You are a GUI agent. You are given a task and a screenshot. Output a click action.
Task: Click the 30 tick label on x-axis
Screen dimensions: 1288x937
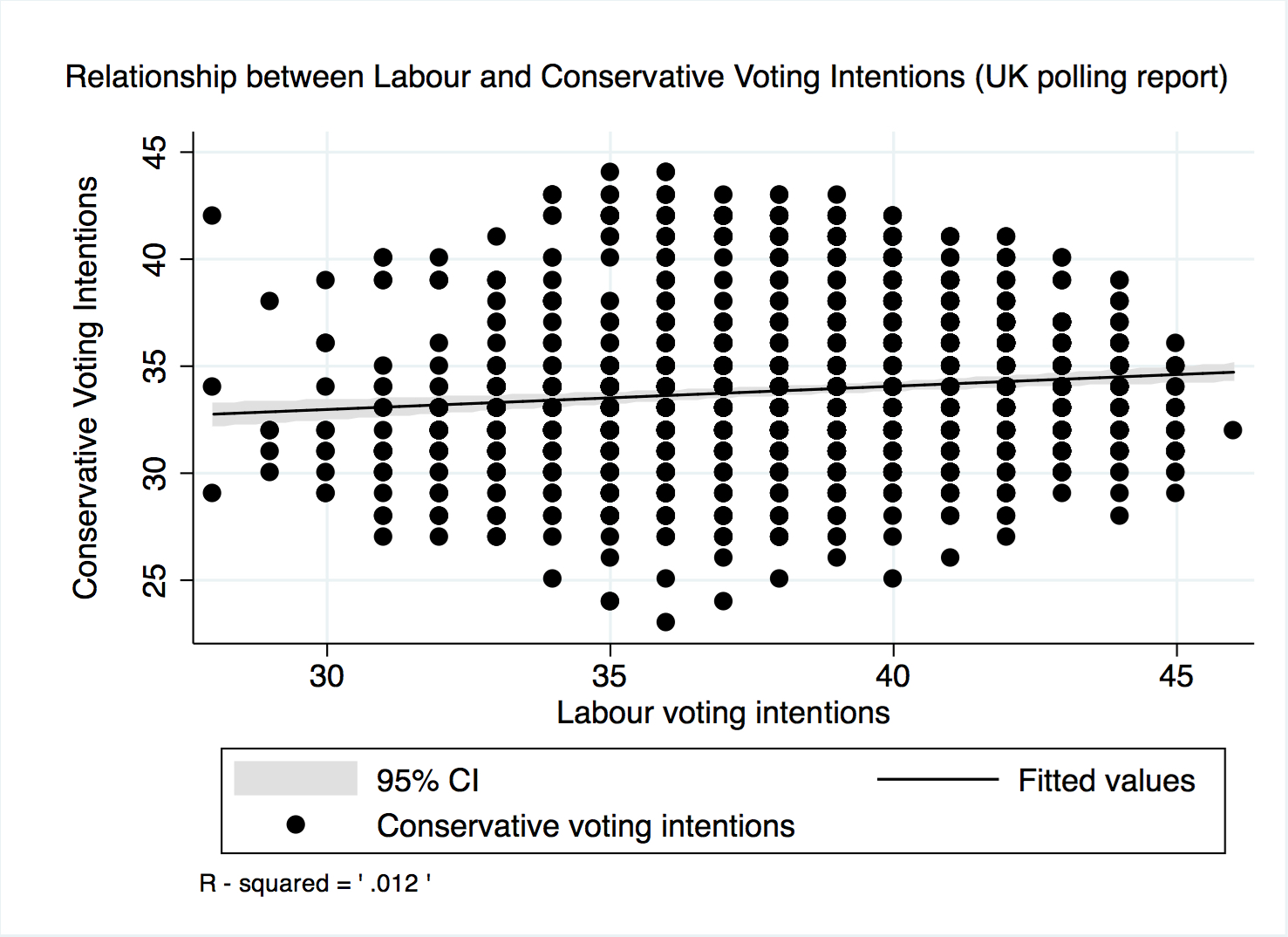point(326,675)
